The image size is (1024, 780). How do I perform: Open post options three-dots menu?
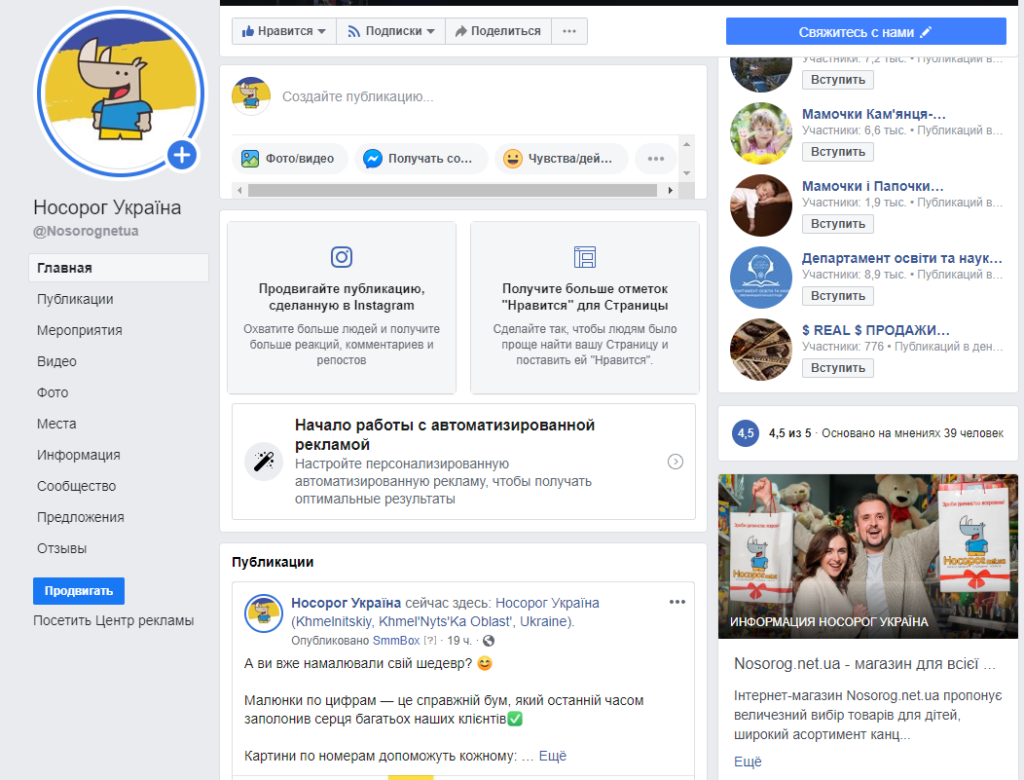click(x=677, y=602)
